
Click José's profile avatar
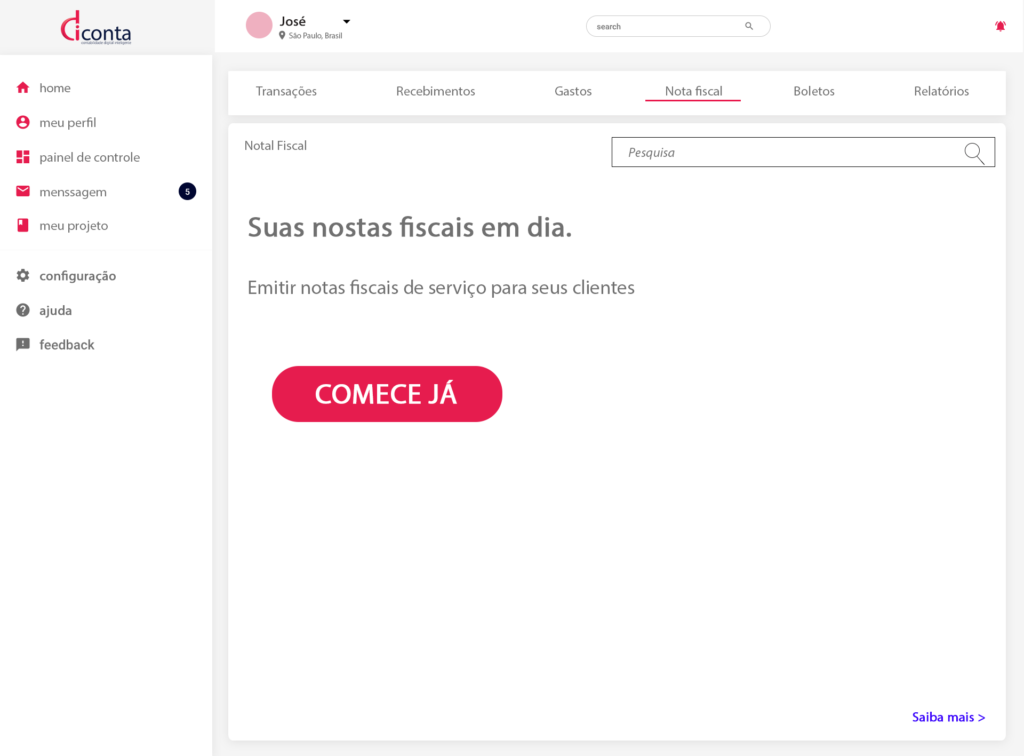[x=259, y=26]
